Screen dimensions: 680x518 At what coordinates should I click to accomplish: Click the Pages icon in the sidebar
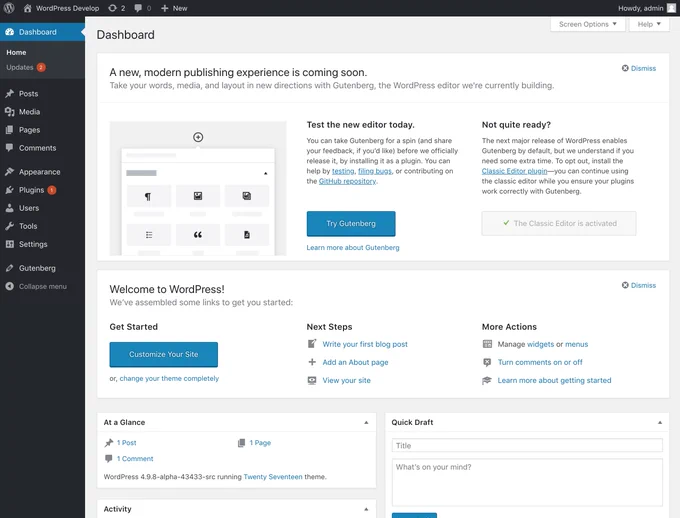pyautogui.click(x=10, y=130)
